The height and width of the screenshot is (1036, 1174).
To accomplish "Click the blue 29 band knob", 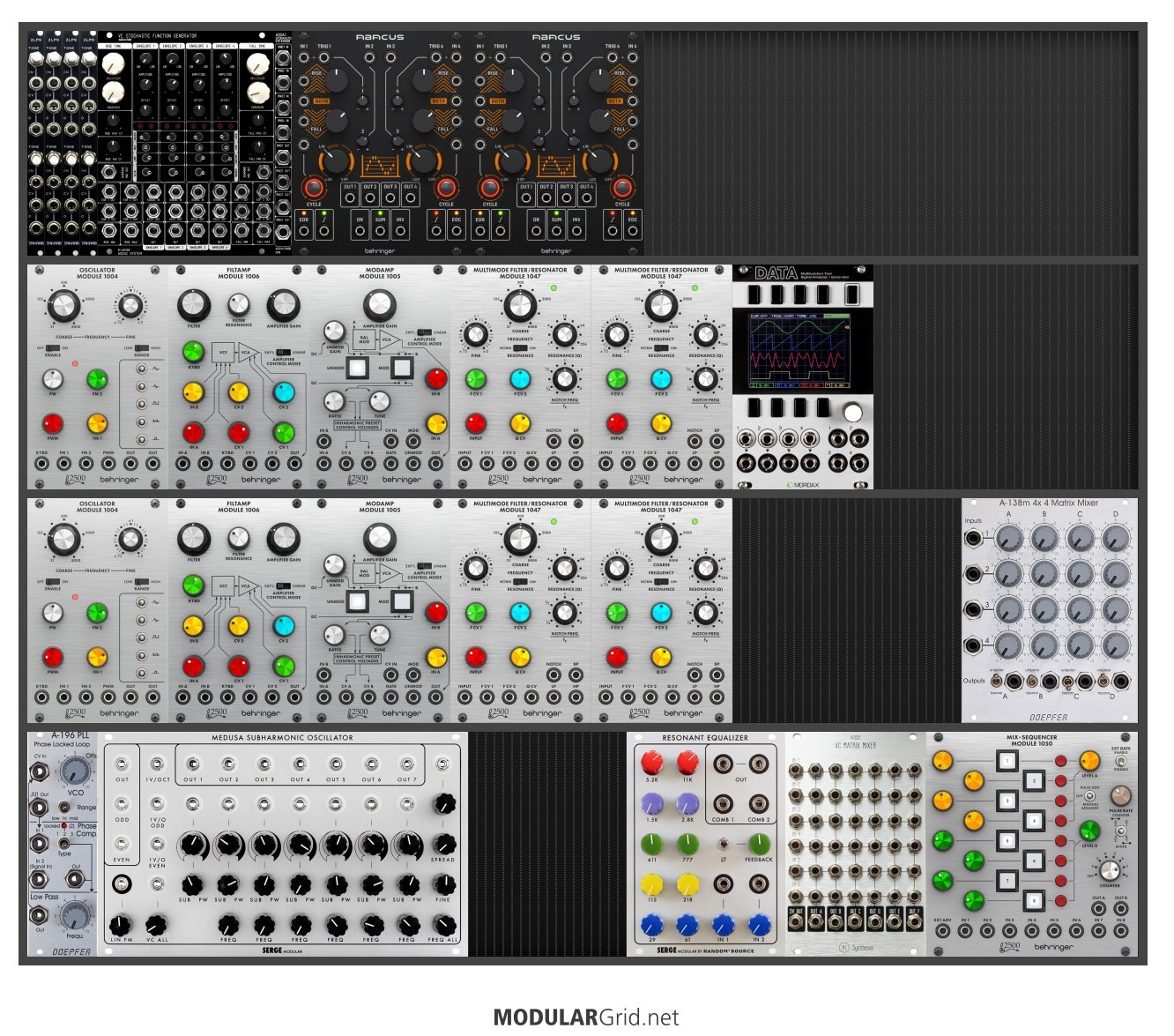I will [x=651, y=924].
